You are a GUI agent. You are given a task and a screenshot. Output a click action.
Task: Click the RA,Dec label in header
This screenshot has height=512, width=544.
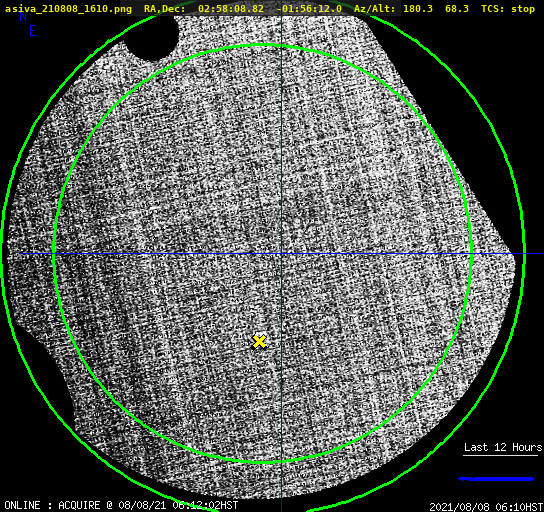click(x=165, y=9)
